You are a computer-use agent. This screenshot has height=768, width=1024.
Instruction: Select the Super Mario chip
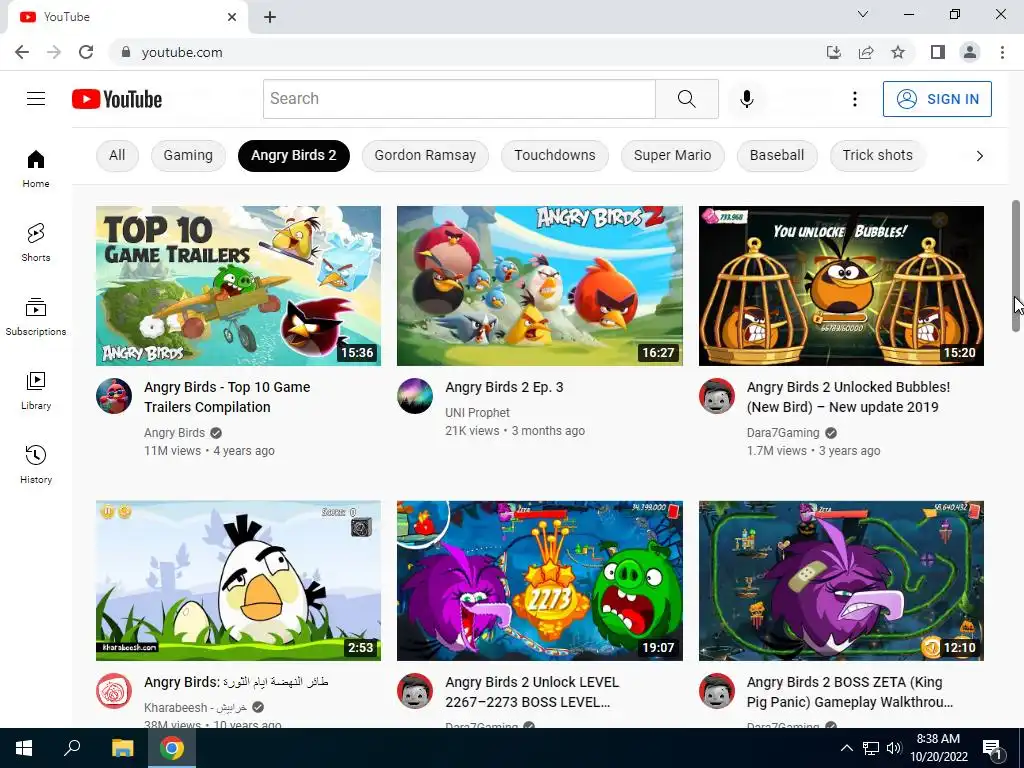tap(673, 155)
